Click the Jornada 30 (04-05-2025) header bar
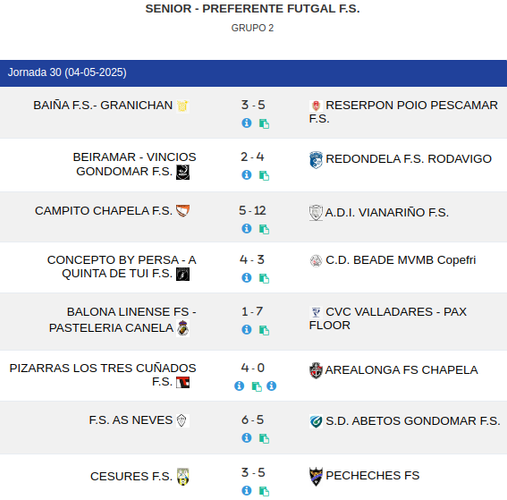 pyautogui.click(x=253, y=73)
